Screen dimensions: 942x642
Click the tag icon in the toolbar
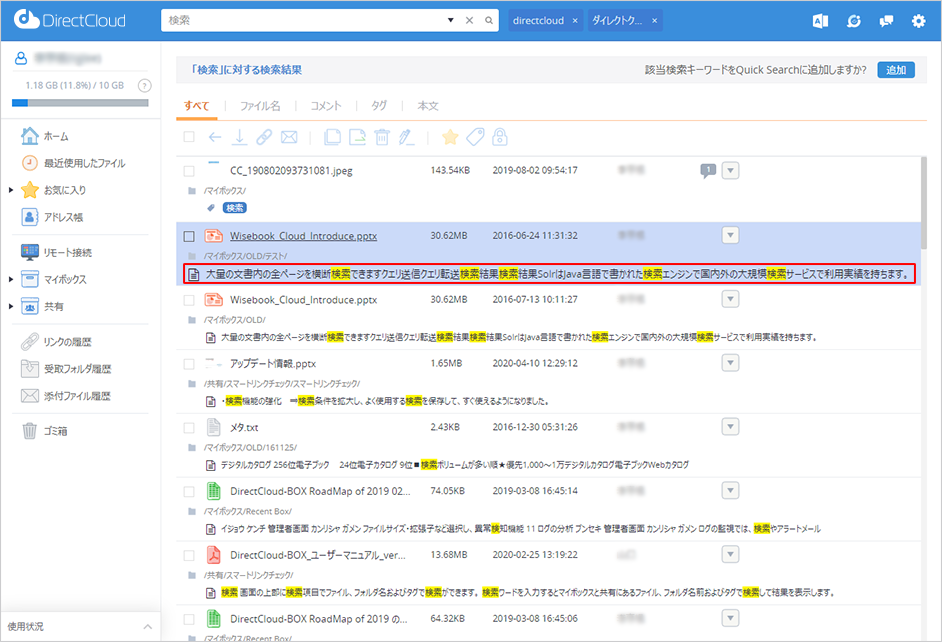(x=475, y=137)
